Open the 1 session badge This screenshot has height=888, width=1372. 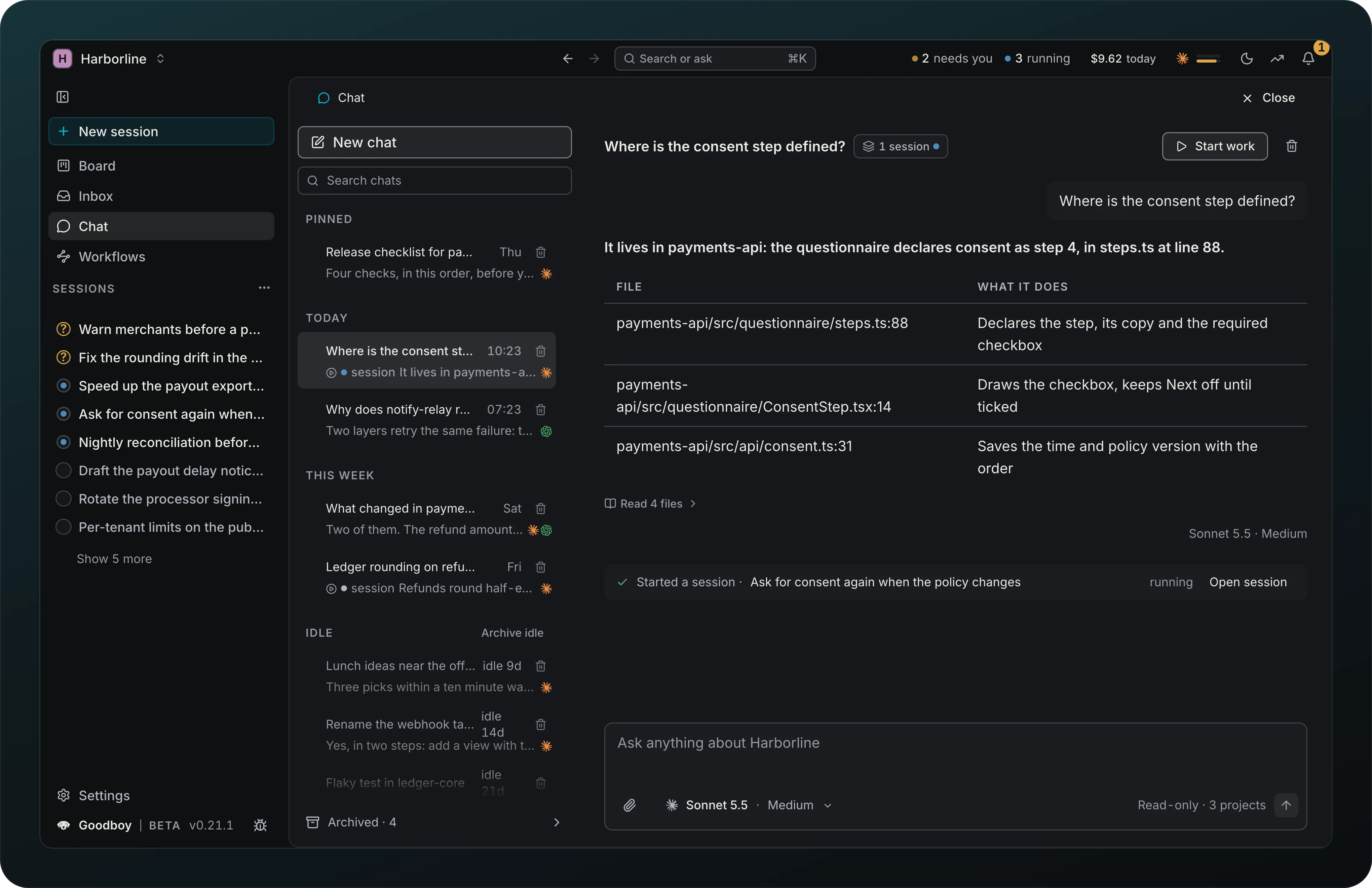[x=901, y=146]
